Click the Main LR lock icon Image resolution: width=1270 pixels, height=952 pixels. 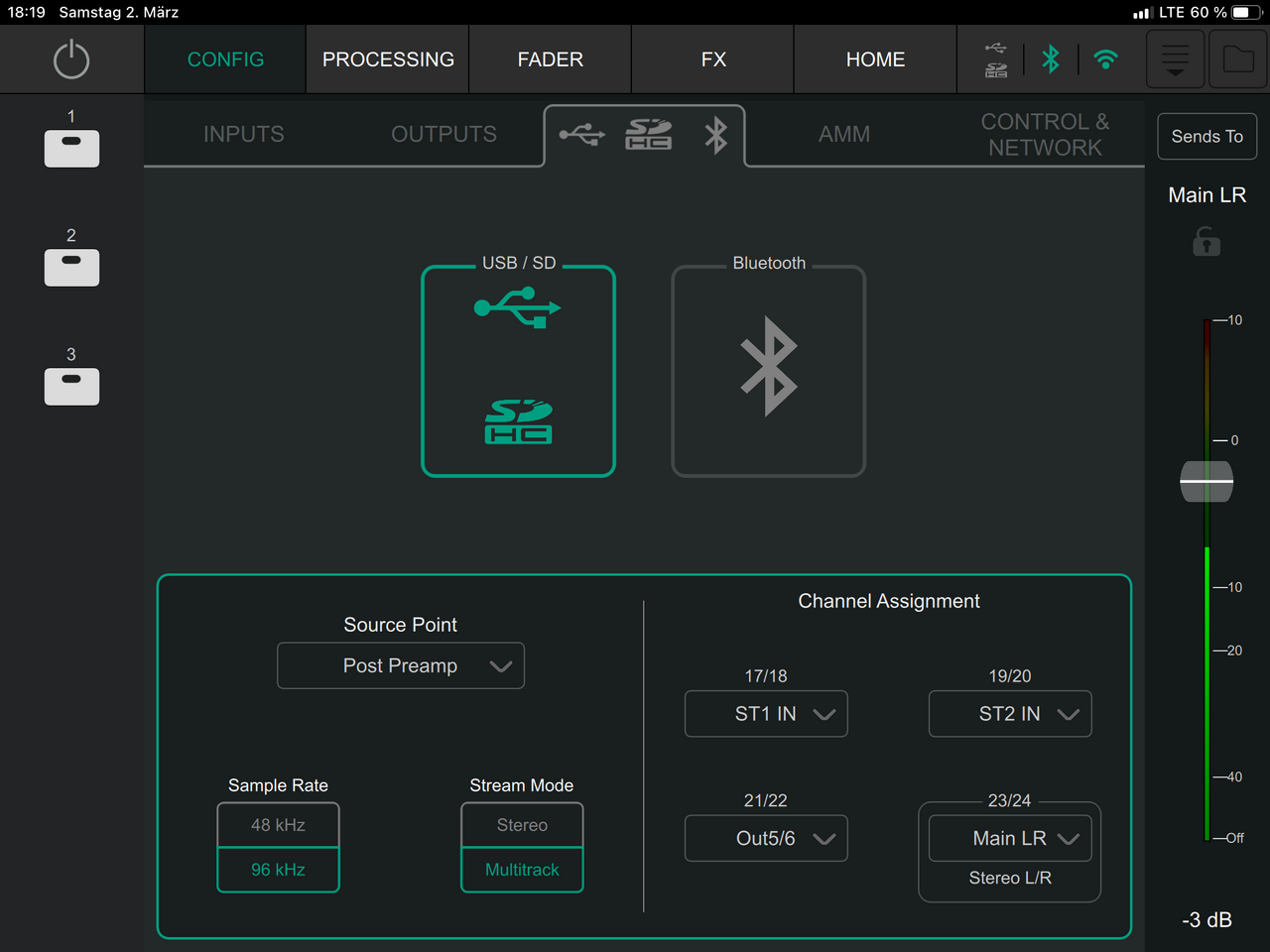coord(1206,242)
